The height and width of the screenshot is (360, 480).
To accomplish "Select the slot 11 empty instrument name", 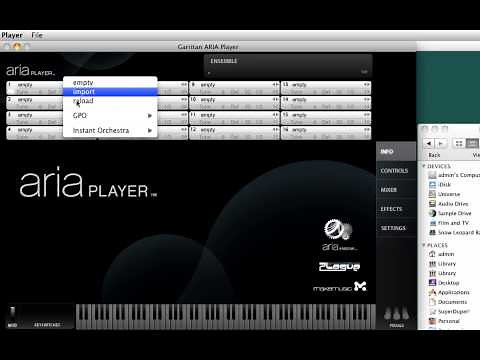I will pyautogui.click(x=208, y=115).
